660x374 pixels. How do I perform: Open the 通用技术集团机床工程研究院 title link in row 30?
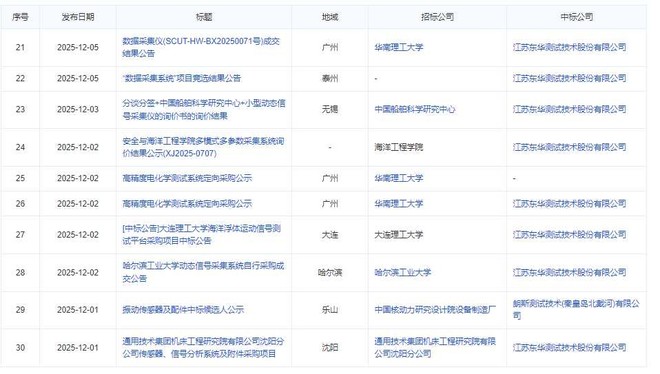coord(203,347)
